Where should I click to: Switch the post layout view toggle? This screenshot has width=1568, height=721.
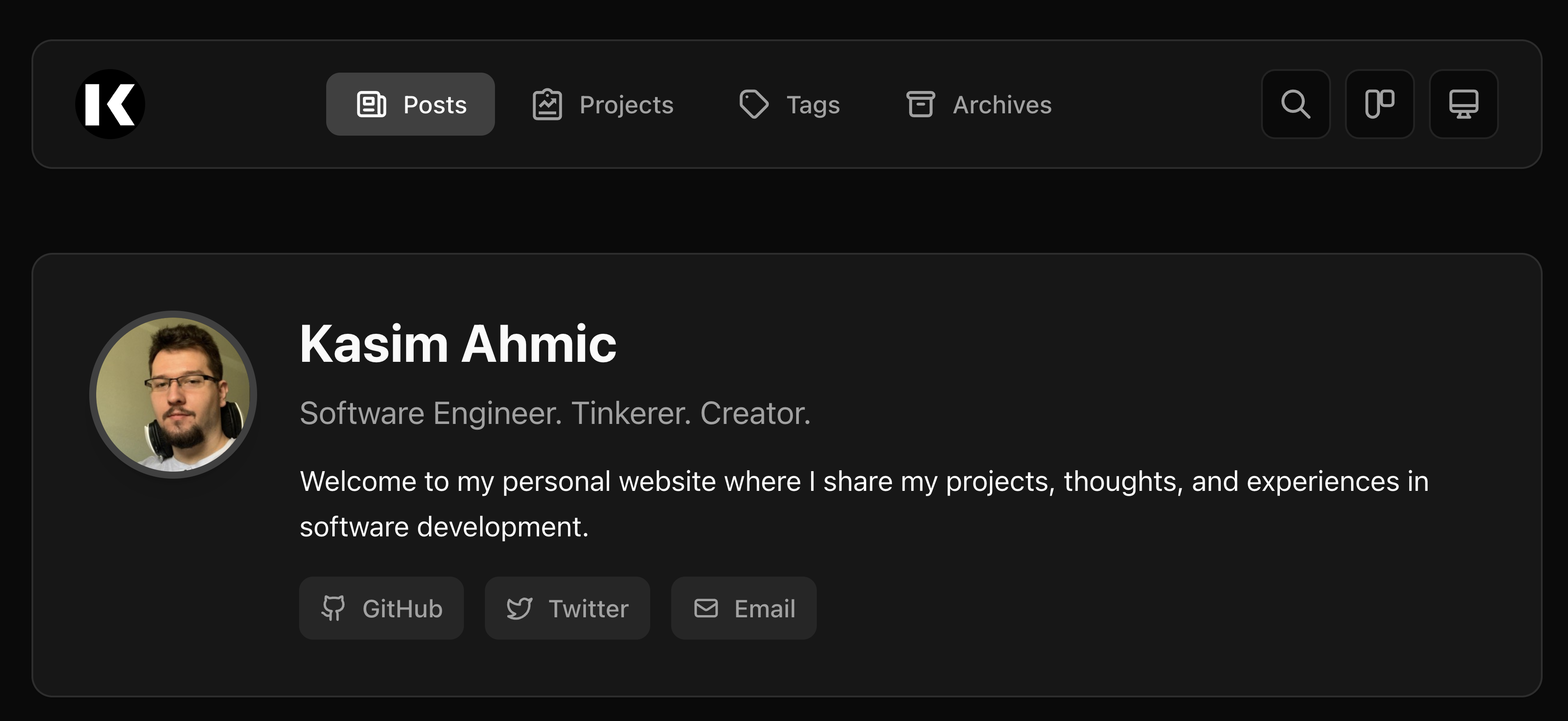click(1379, 104)
